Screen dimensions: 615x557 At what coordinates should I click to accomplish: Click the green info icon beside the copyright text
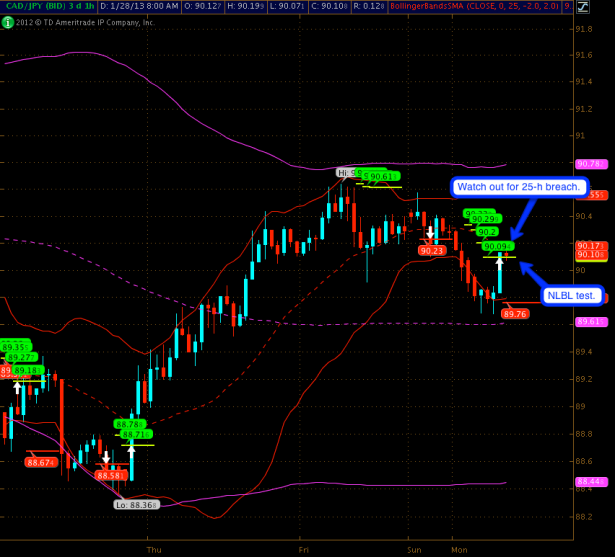(x=7, y=20)
